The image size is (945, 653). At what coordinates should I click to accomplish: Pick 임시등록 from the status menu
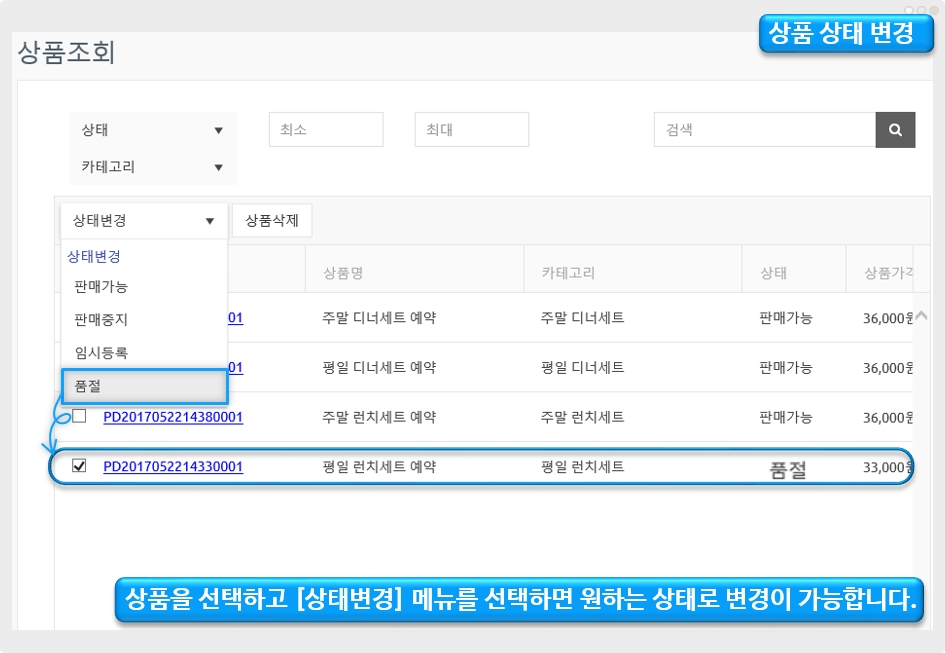[x=101, y=353]
